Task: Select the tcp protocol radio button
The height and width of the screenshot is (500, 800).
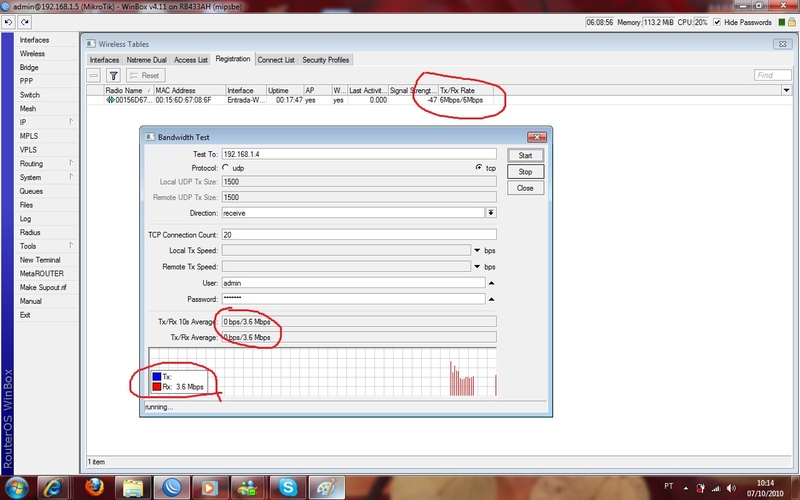Action: 479,167
